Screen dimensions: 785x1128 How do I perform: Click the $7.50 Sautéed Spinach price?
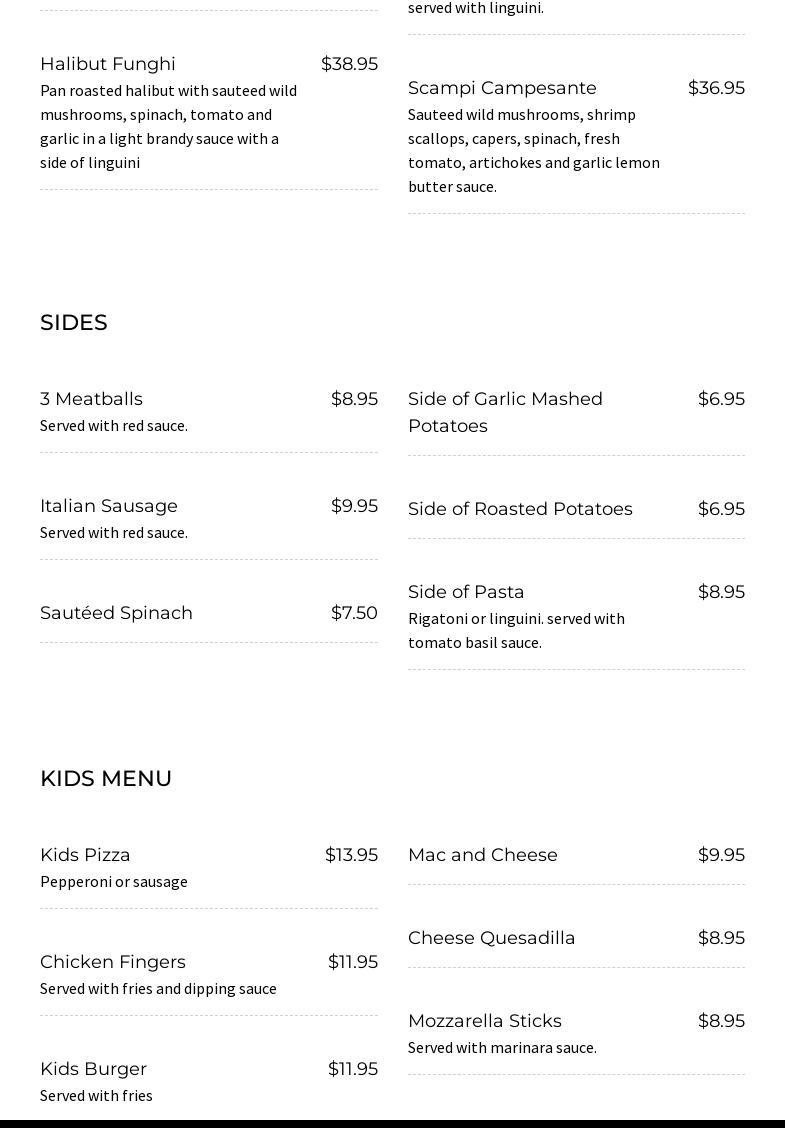pos(354,613)
